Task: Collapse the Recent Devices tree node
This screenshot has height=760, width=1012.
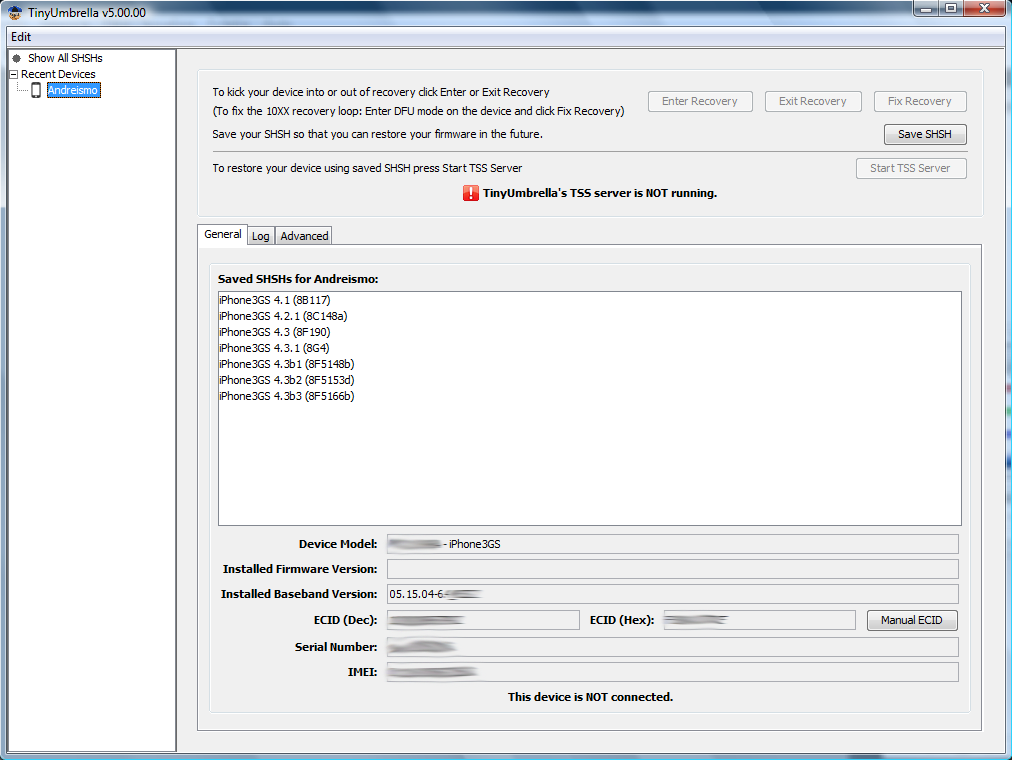Action: [x=13, y=74]
